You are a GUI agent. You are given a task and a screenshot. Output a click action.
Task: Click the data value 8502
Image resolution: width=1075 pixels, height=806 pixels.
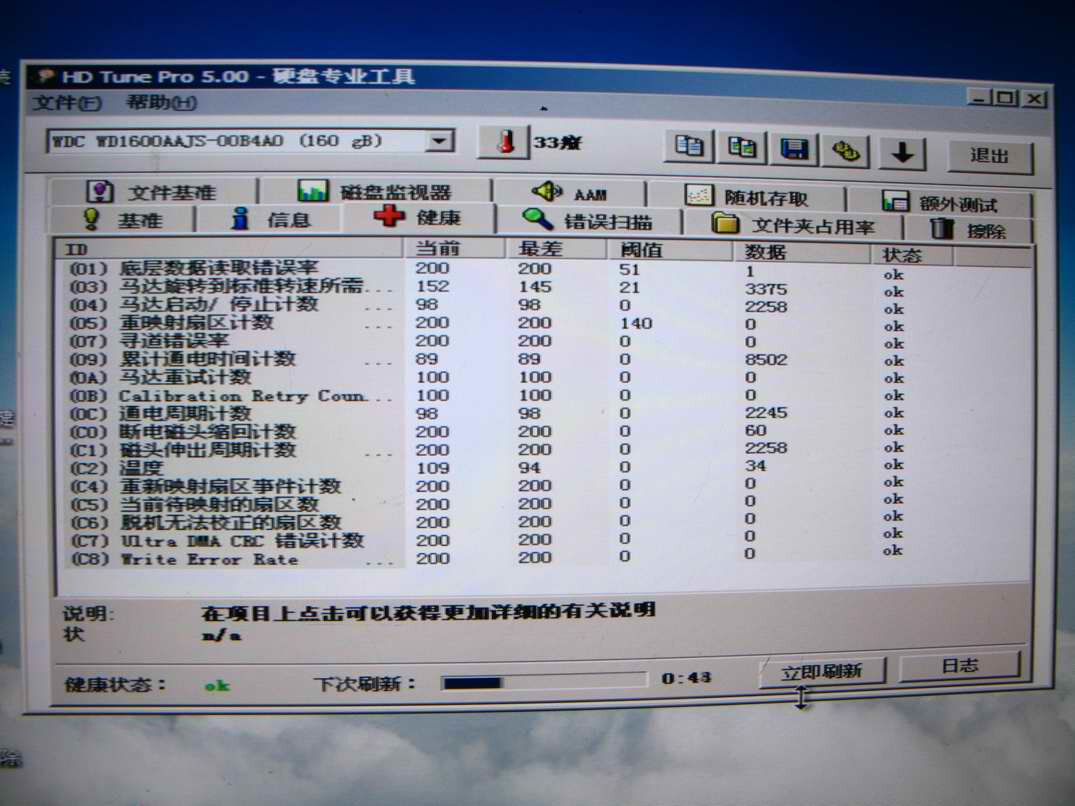[766, 359]
